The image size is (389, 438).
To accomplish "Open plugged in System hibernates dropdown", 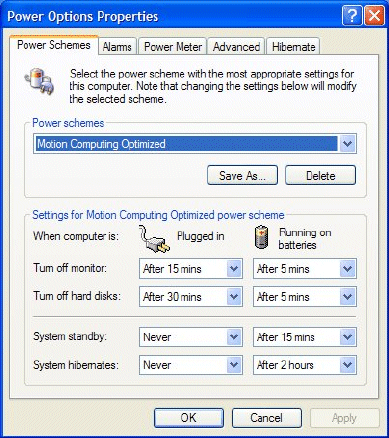I will point(191,365).
